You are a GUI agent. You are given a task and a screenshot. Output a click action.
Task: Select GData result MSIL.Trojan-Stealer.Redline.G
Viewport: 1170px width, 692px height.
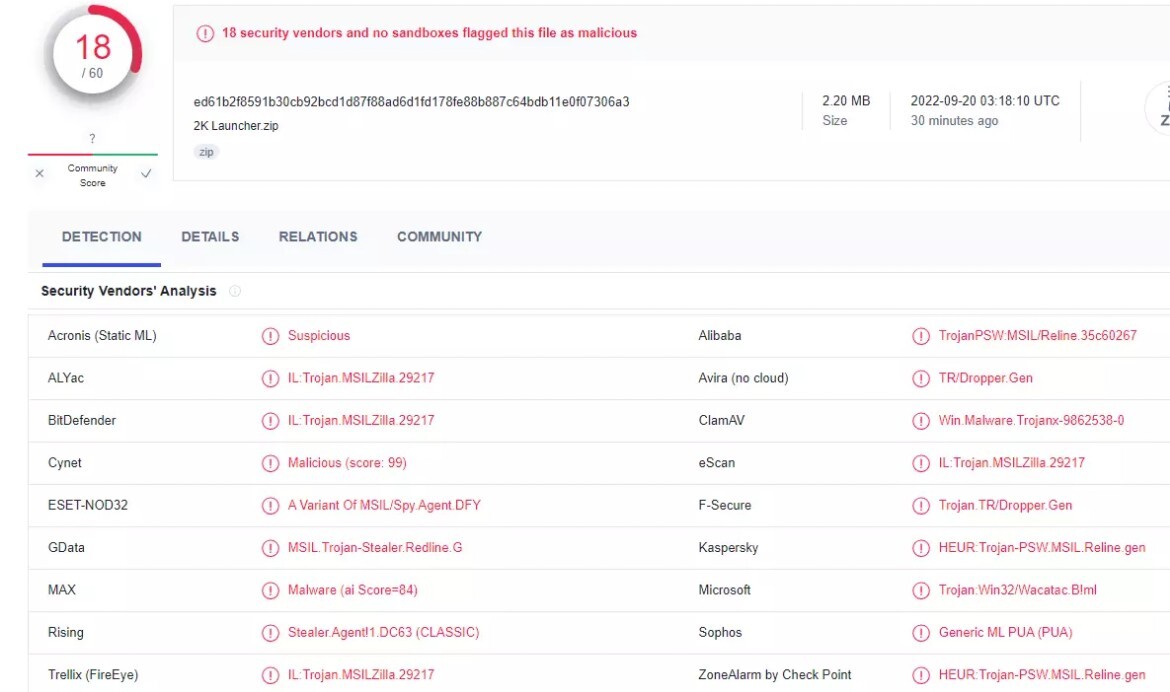[x=375, y=547]
